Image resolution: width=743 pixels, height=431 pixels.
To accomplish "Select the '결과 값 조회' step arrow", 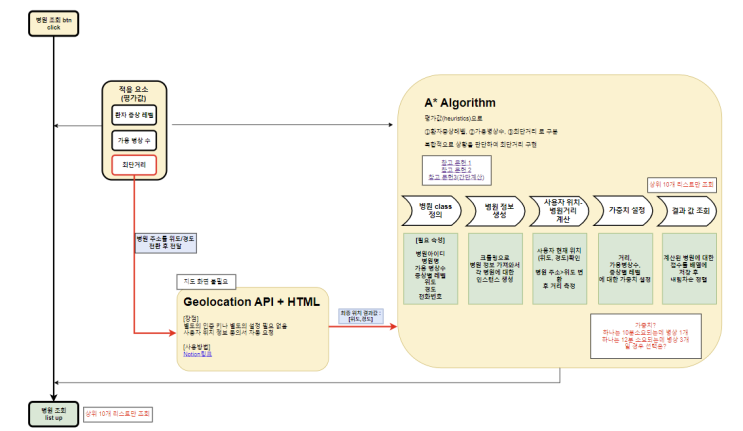I will point(687,211).
